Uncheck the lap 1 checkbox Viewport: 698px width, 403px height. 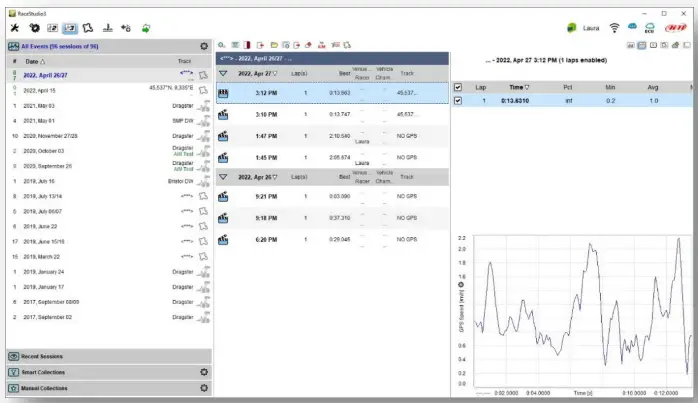coord(458,101)
